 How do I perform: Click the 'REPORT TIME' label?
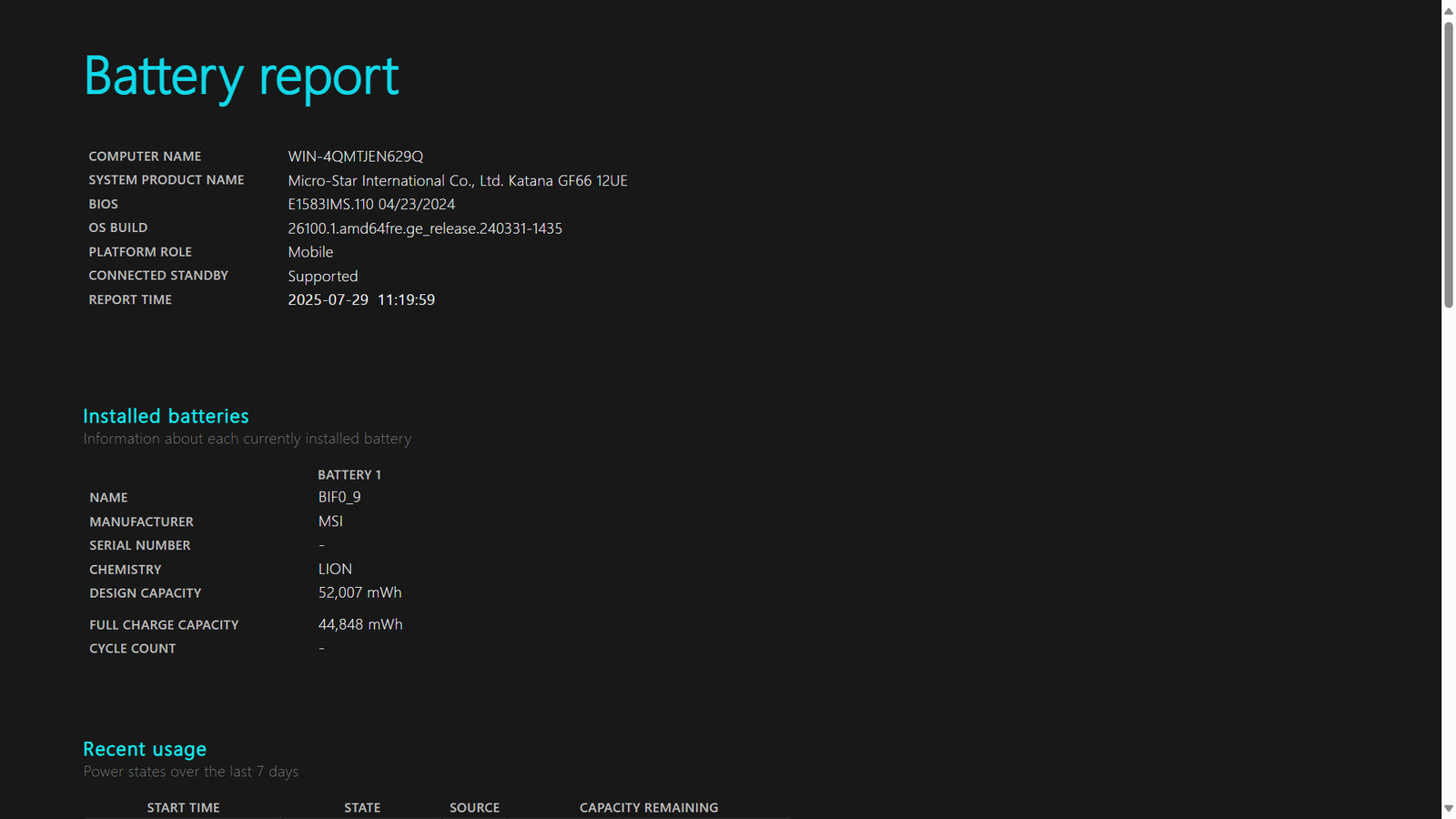pyautogui.click(x=130, y=299)
